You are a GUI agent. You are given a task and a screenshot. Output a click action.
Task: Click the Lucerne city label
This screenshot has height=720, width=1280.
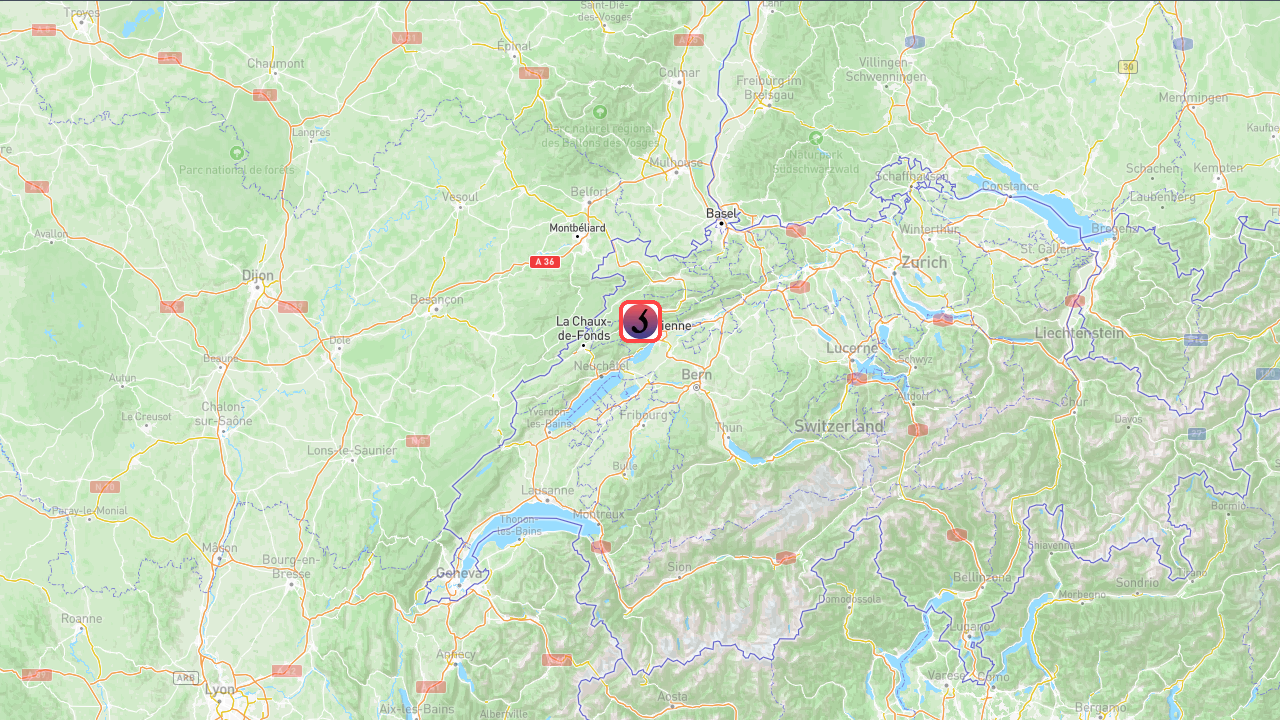[x=852, y=348]
